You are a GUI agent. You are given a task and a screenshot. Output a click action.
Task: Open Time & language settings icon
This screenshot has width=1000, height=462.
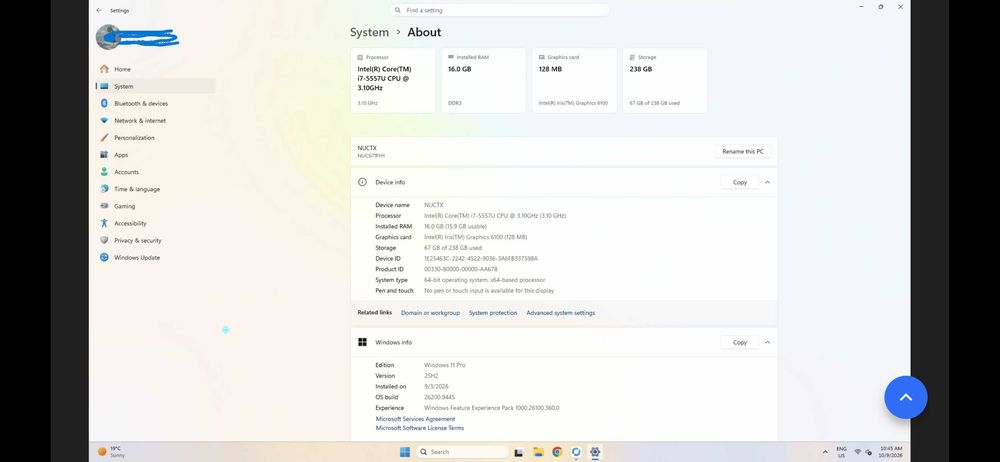pyautogui.click(x=104, y=189)
